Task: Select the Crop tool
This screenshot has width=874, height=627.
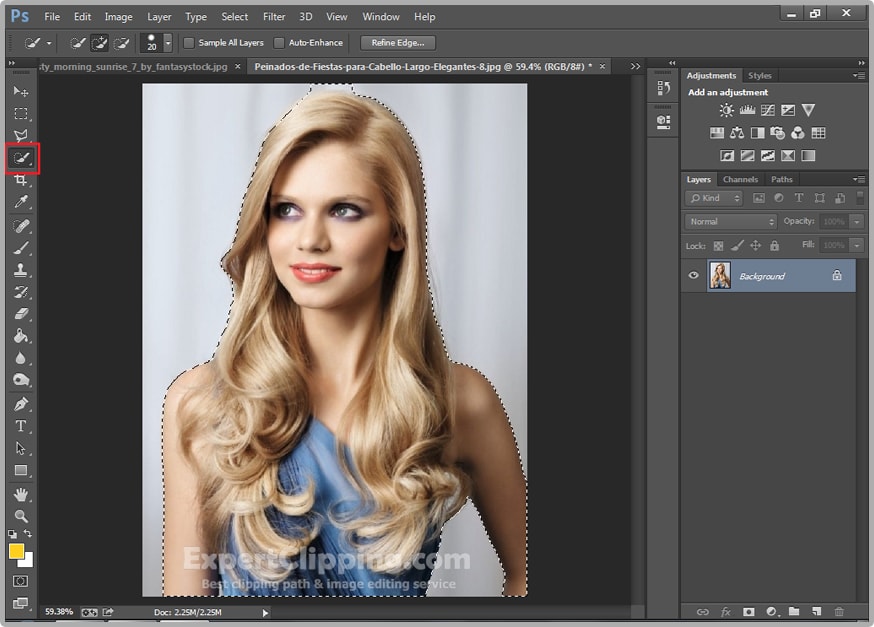Action: tap(21, 180)
